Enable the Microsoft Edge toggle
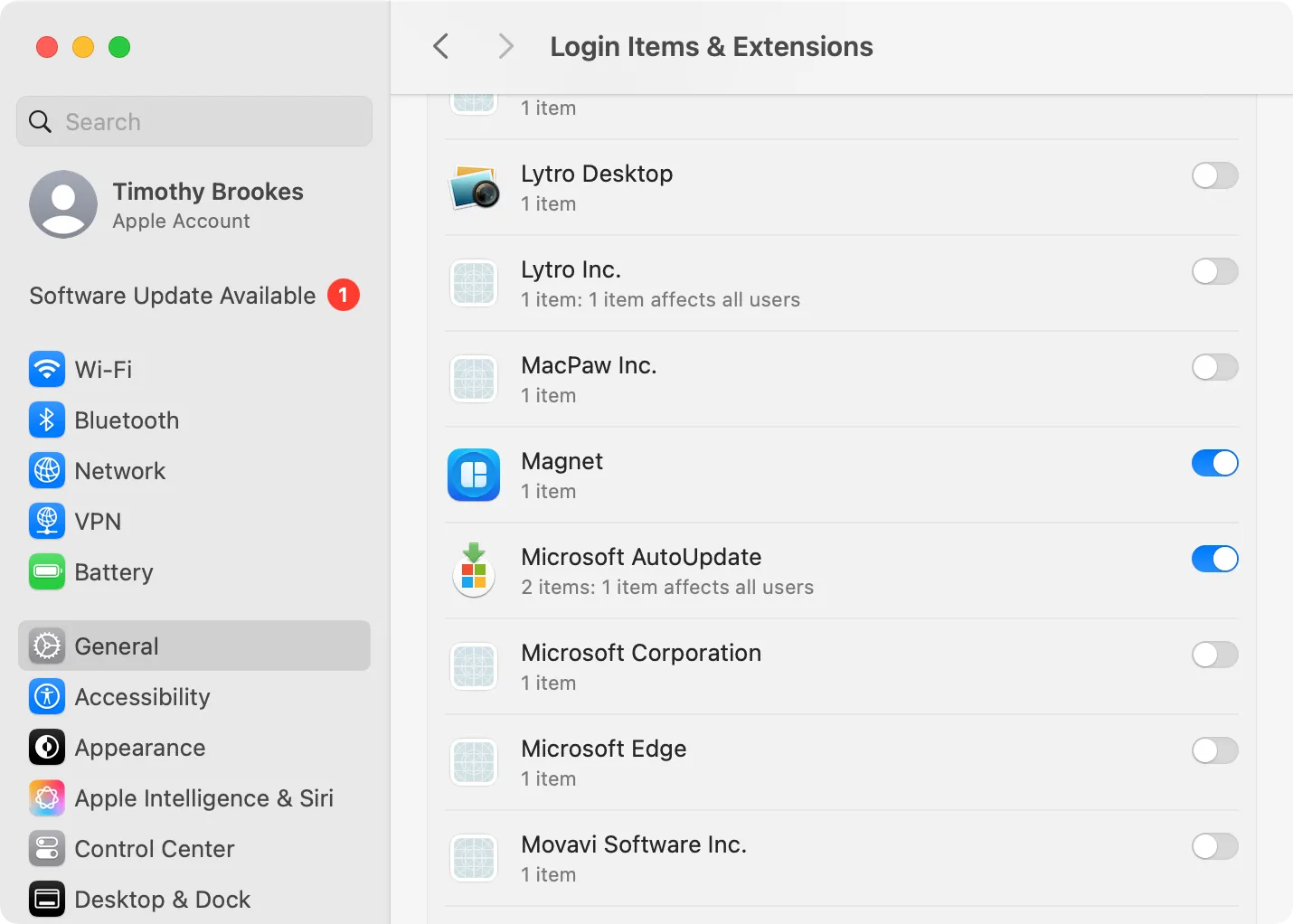The width and height of the screenshot is (1293, 924). click(x=1214, y=750)
